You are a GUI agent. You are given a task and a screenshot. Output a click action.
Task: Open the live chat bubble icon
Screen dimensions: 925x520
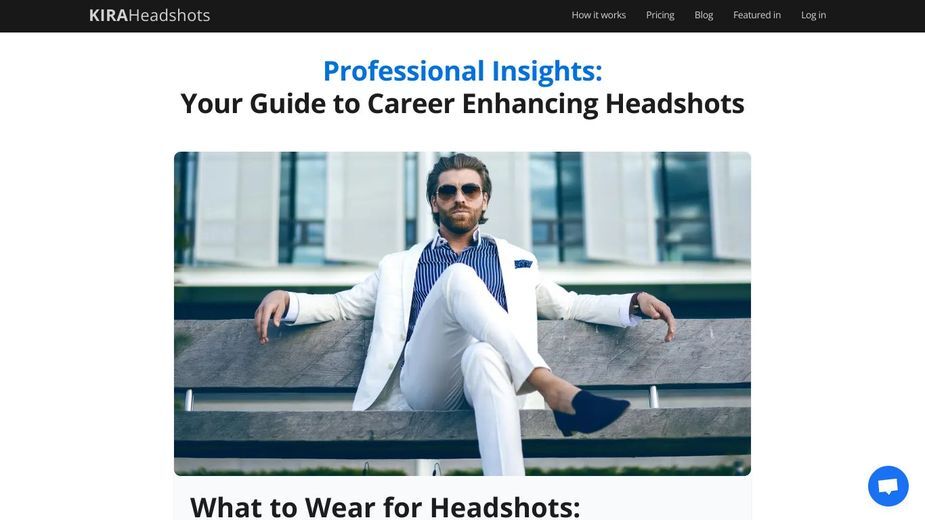click(888, 486)
